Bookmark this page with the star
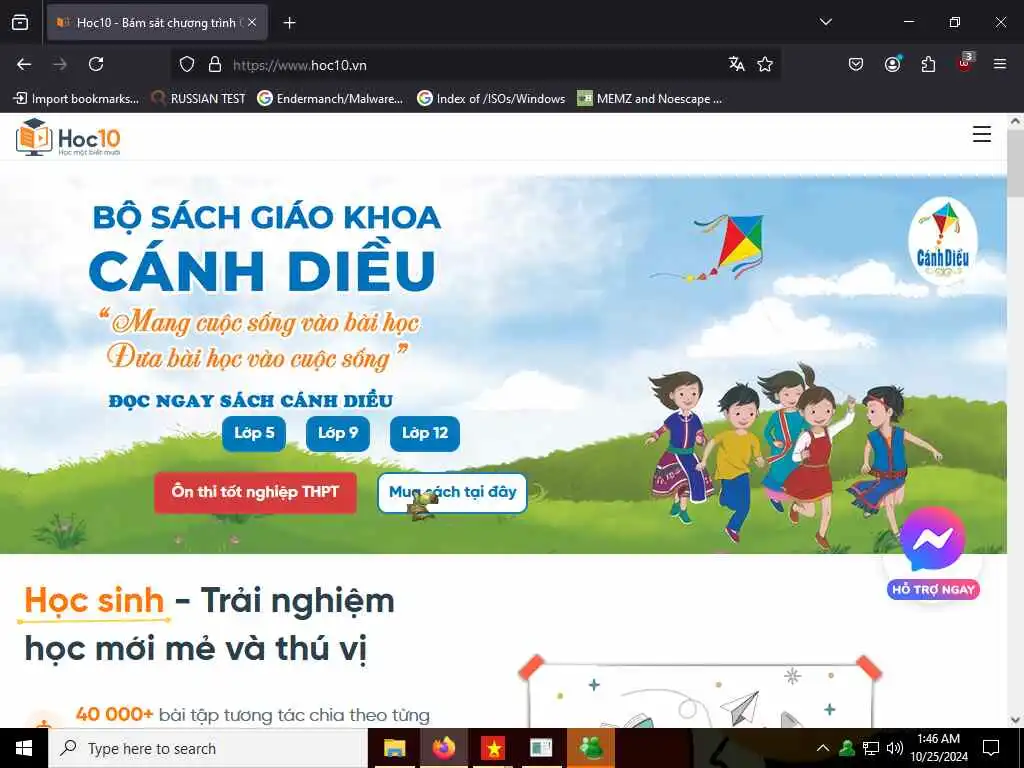1024x768 pixels. pos(765,64)
